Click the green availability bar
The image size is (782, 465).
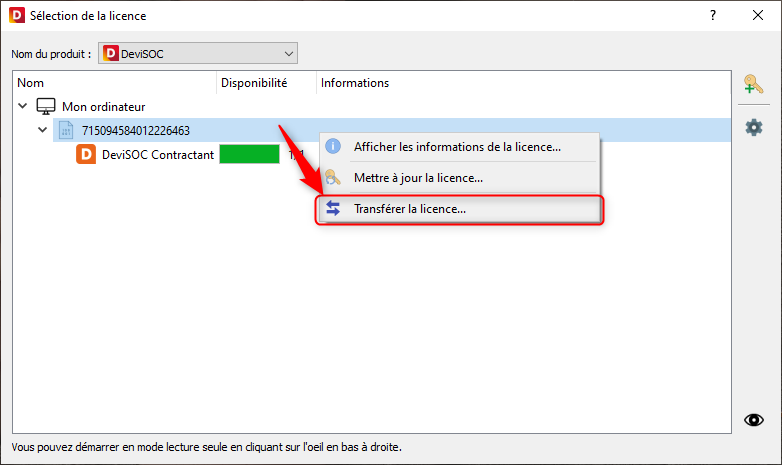click(249, 154)
